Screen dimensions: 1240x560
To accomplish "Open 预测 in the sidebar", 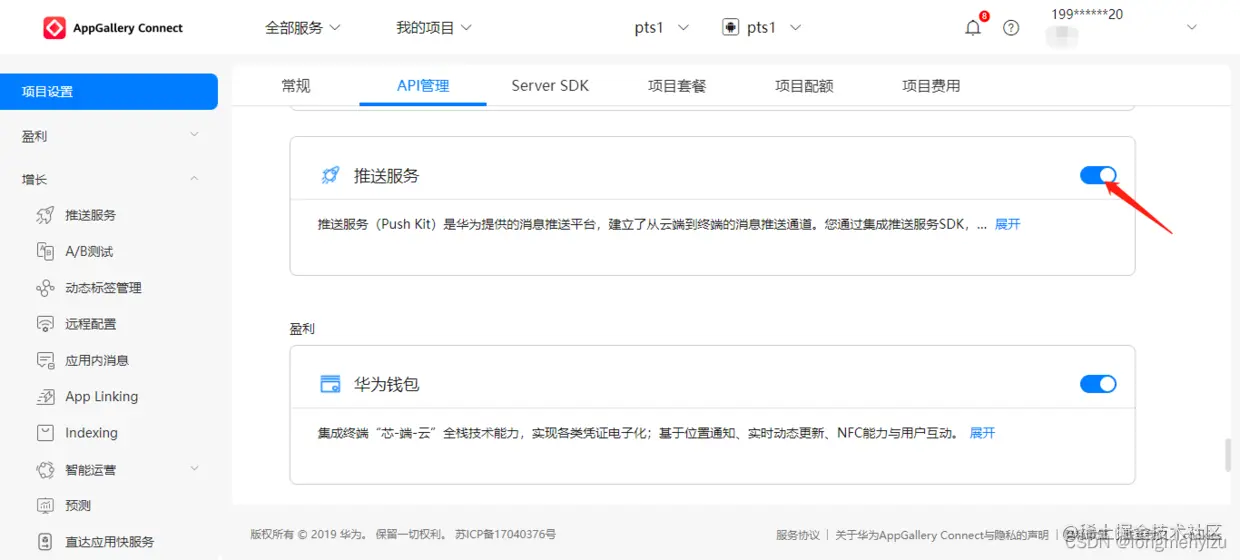I will [x=78, y=506].
